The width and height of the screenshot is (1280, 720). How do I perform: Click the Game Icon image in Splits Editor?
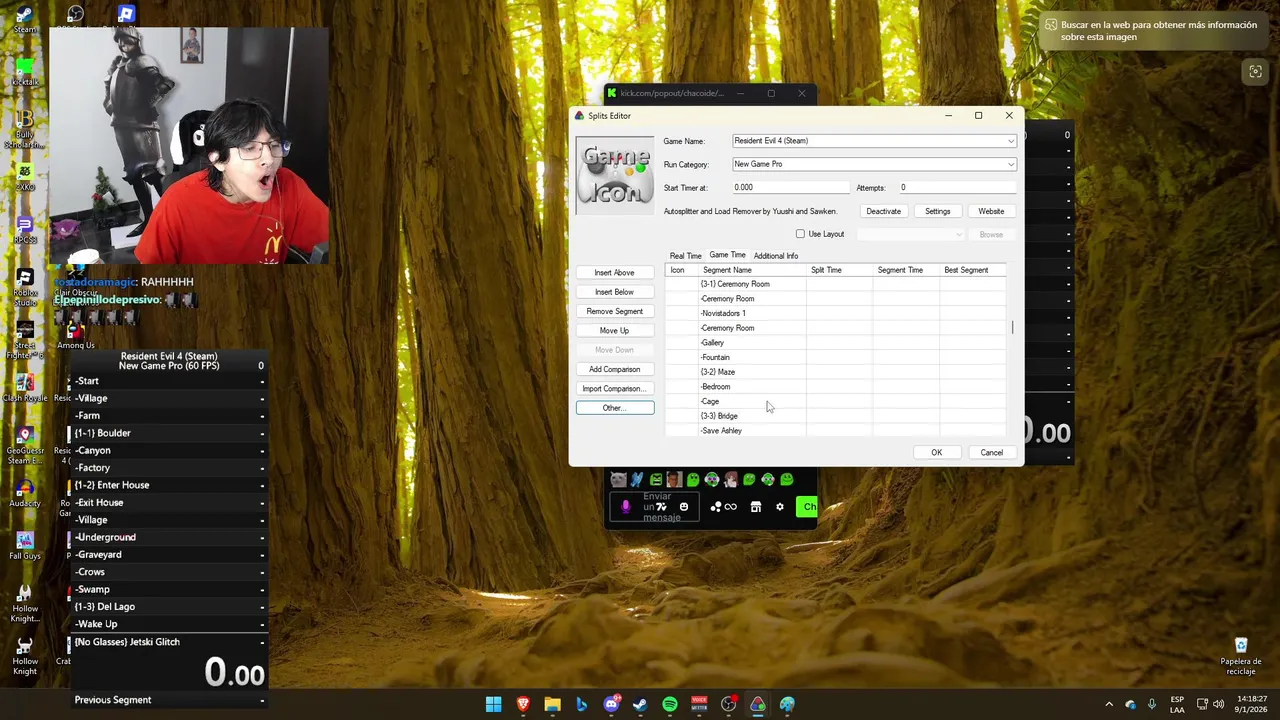(615, 175)
